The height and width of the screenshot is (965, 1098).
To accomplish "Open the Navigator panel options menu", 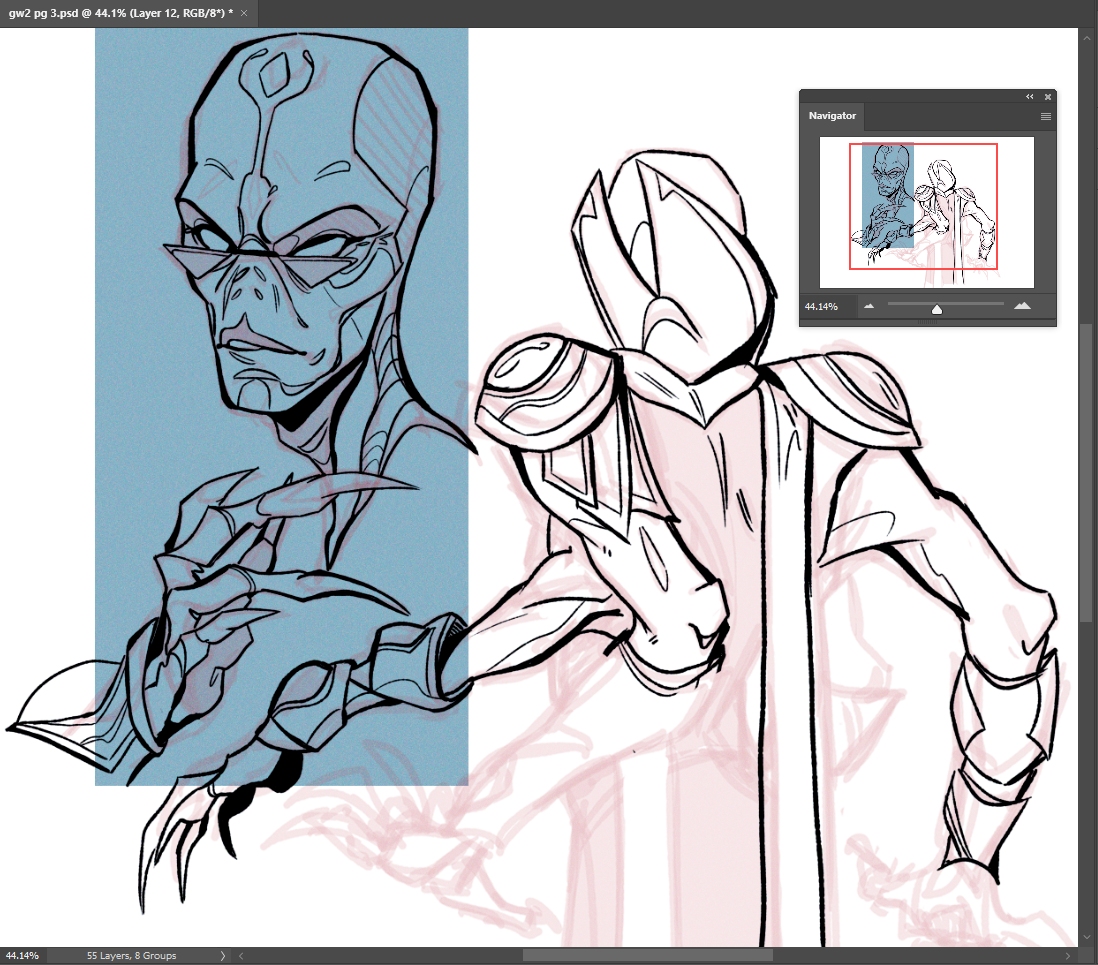I will point(1046,116).
